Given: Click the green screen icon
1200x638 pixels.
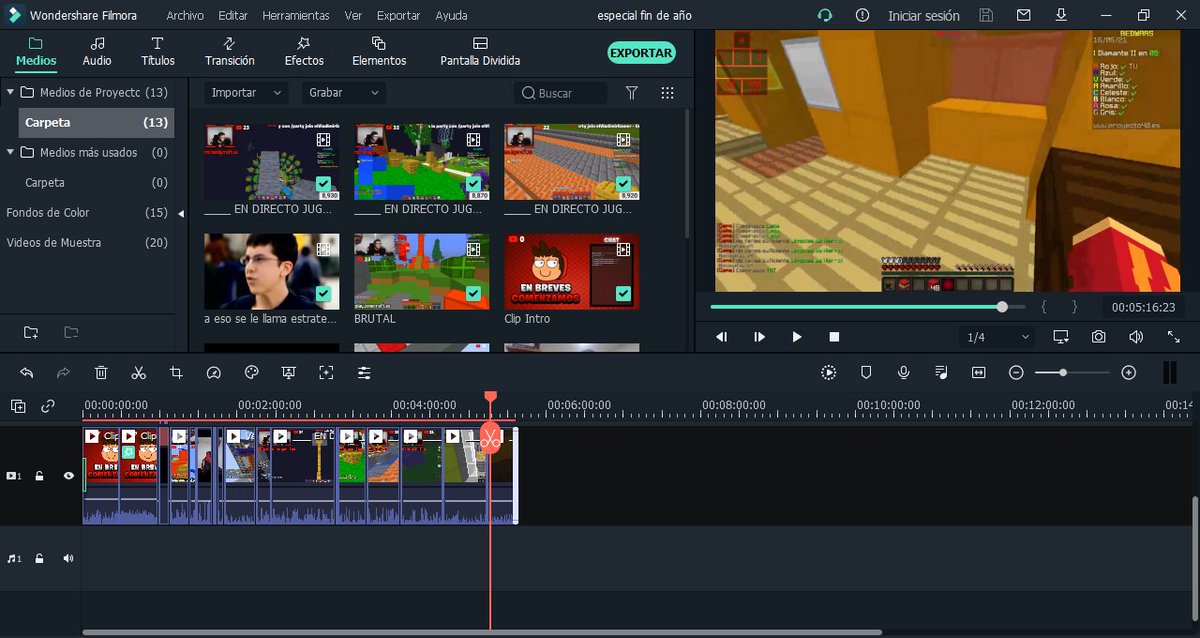Looking at the screenshot, I should [288, 372].
